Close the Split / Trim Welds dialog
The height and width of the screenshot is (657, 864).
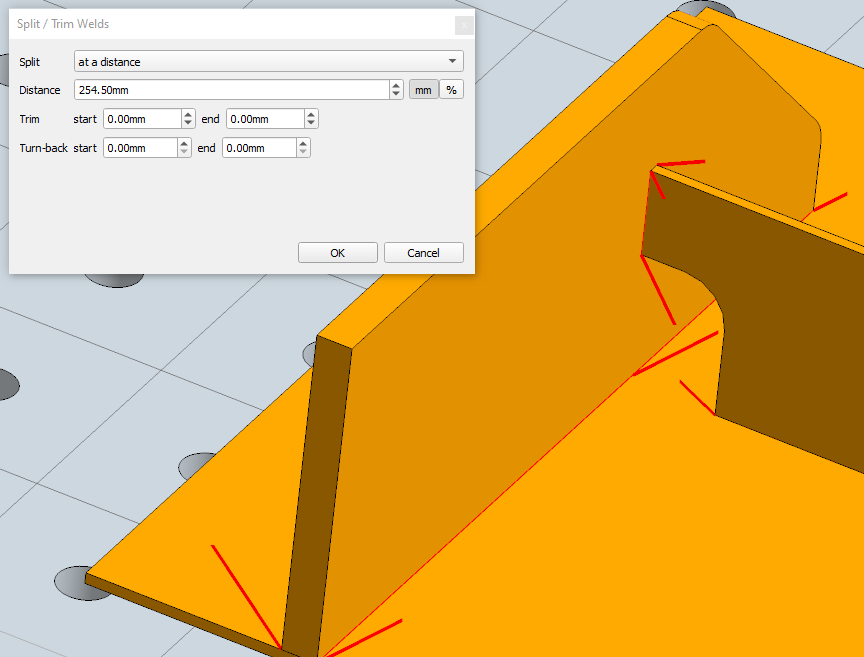coord(464,25)
